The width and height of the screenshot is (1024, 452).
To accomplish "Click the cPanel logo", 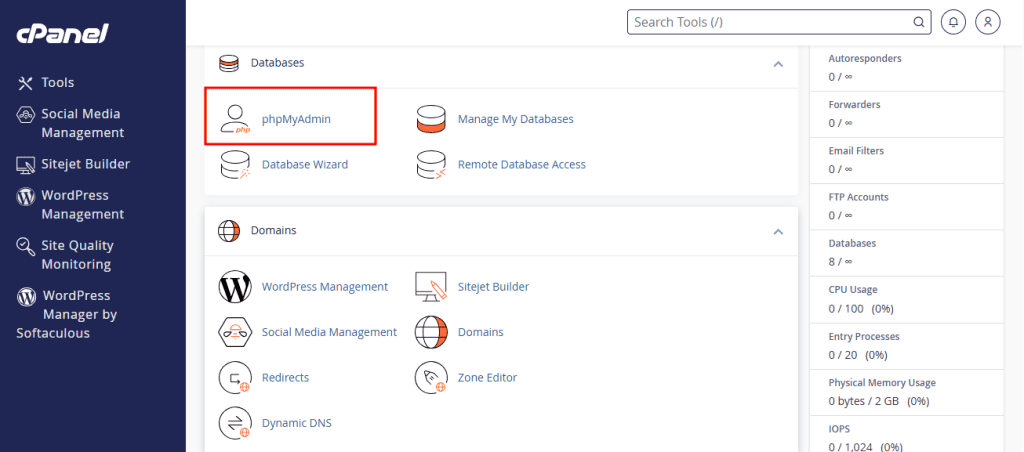I will pos(63,33).
